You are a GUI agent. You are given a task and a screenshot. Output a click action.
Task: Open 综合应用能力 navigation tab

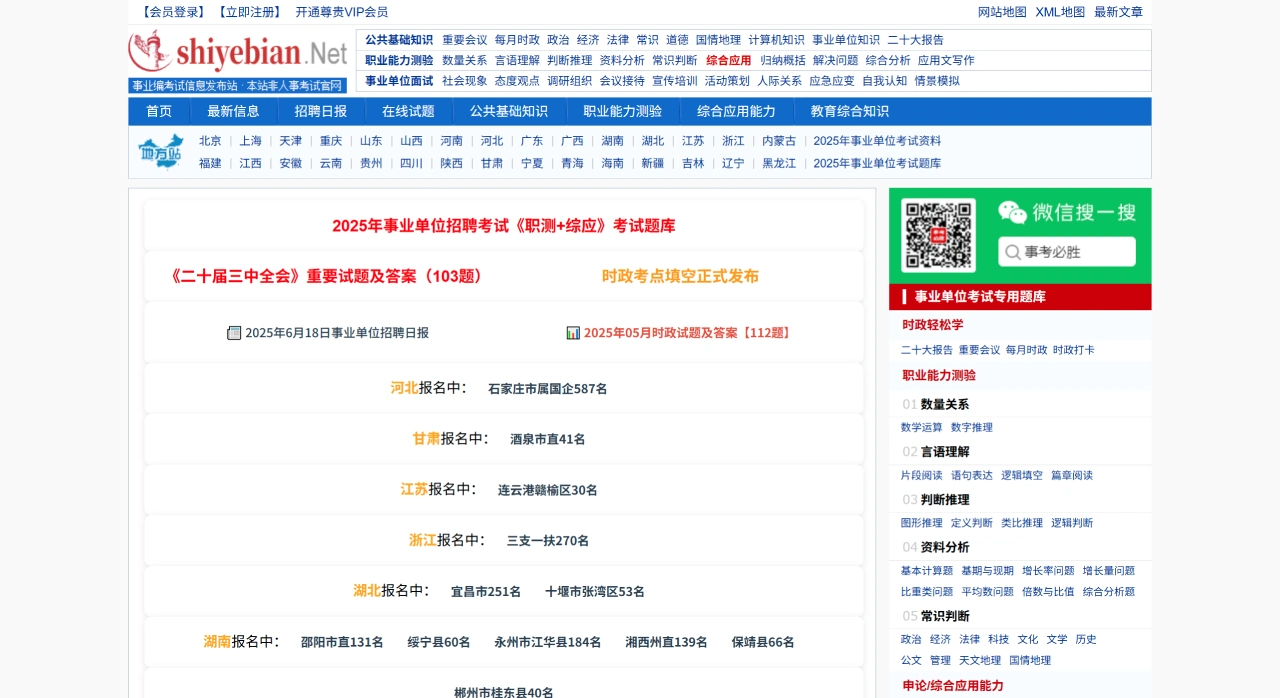[x=736, y=111]
